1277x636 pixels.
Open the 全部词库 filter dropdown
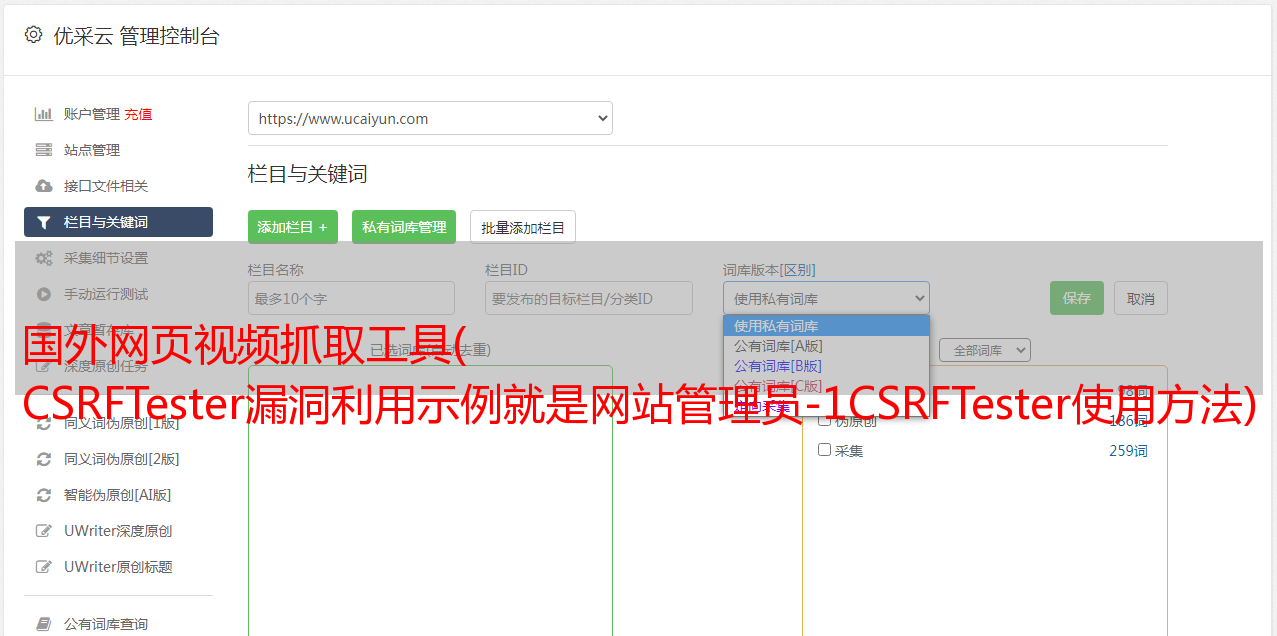point(985,350)
